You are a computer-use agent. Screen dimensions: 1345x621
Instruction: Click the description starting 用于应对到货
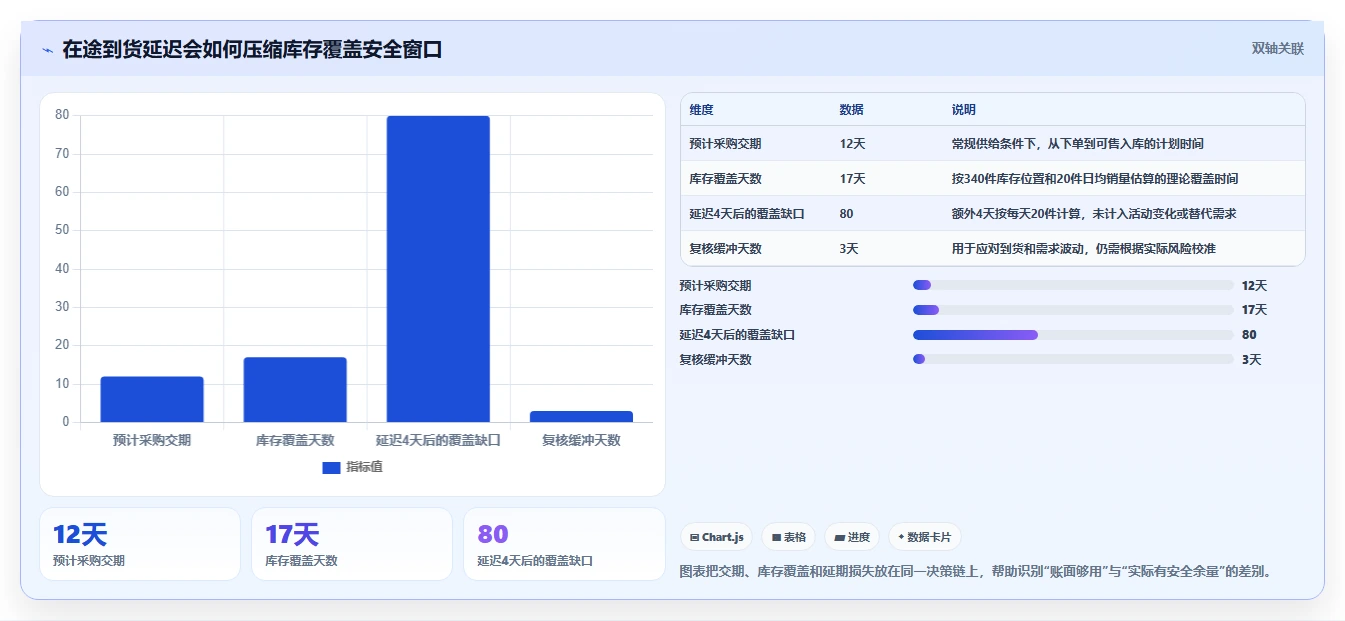pos(1084,249)
